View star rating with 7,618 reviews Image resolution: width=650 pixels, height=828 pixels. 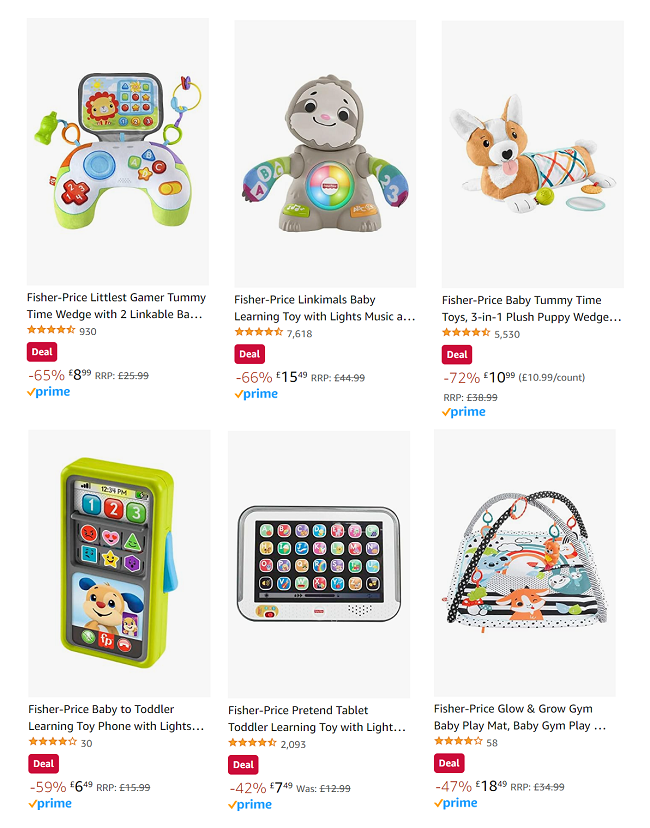click(259, 332)
